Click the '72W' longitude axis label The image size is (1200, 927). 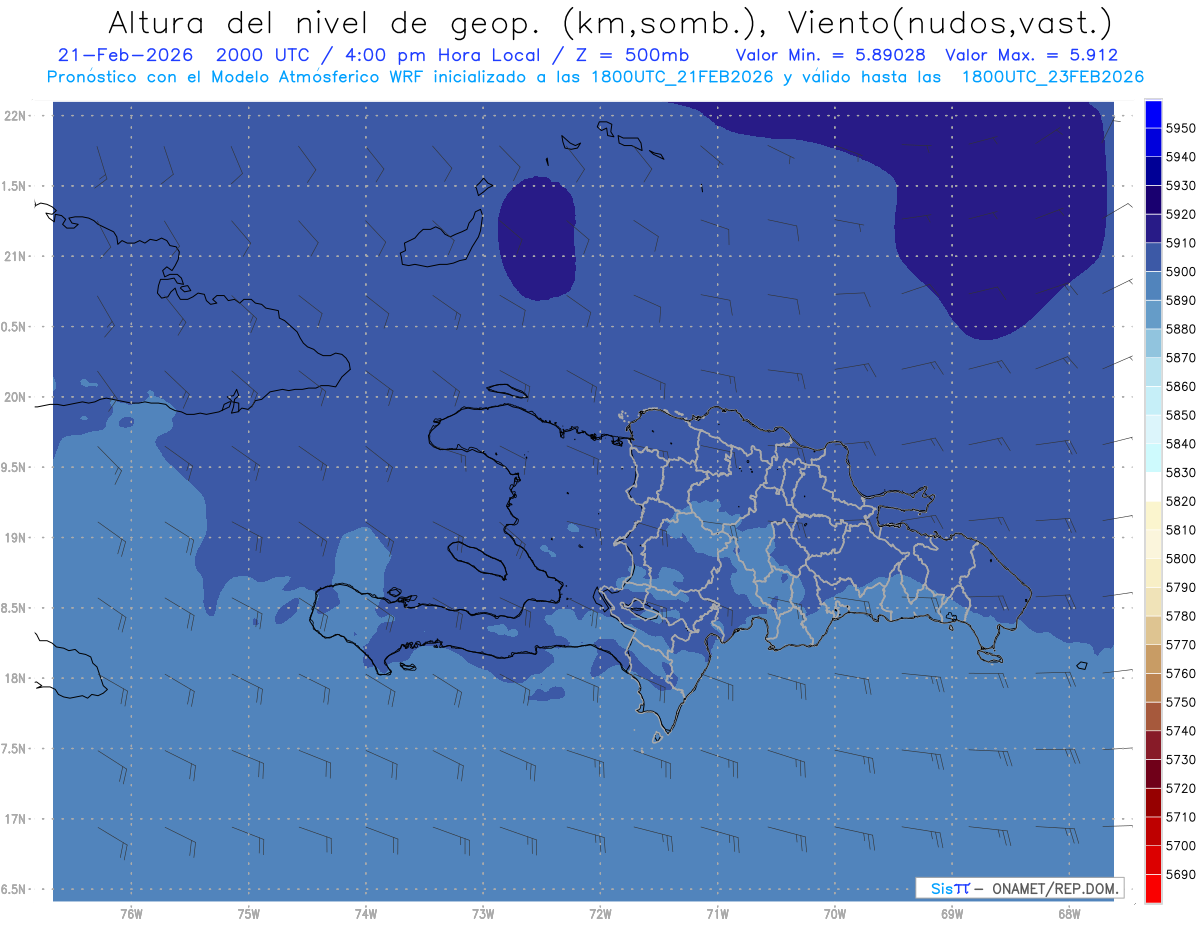600,914
